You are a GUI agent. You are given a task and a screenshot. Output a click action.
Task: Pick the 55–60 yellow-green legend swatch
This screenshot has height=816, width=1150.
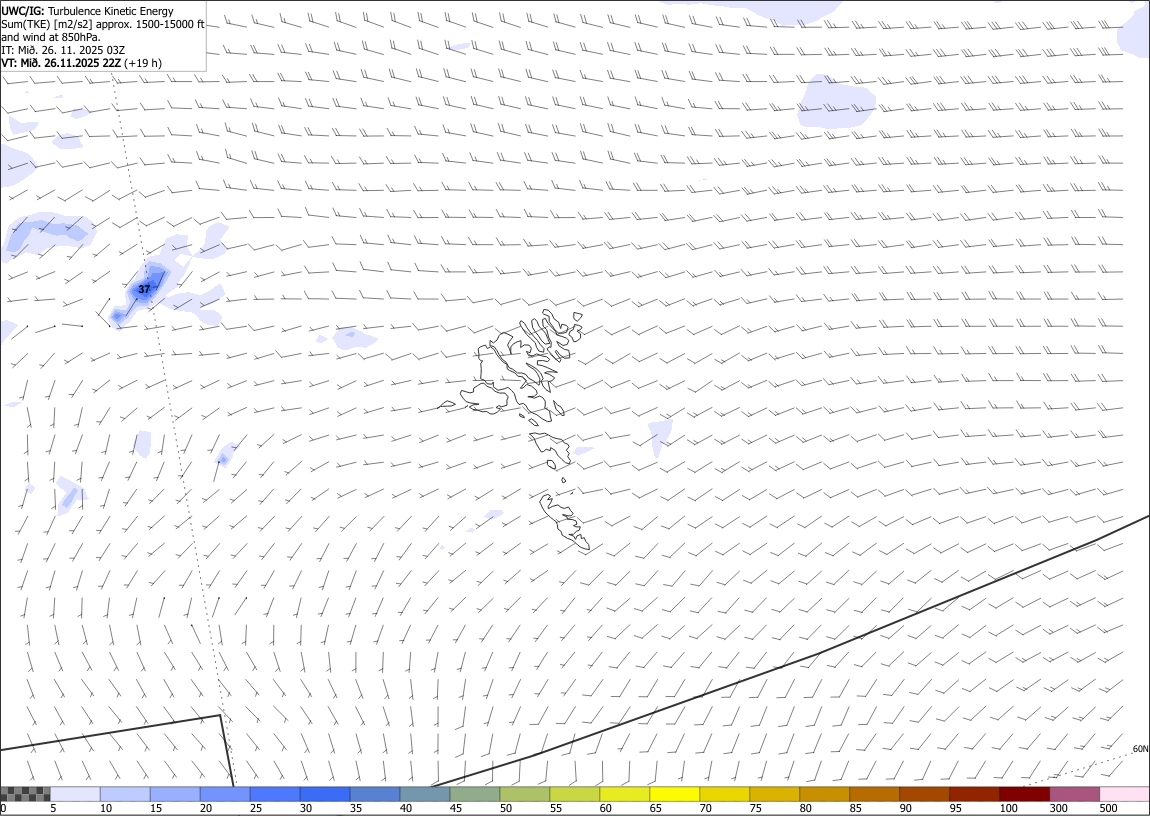pyautogui.click(x=575, y=794)
